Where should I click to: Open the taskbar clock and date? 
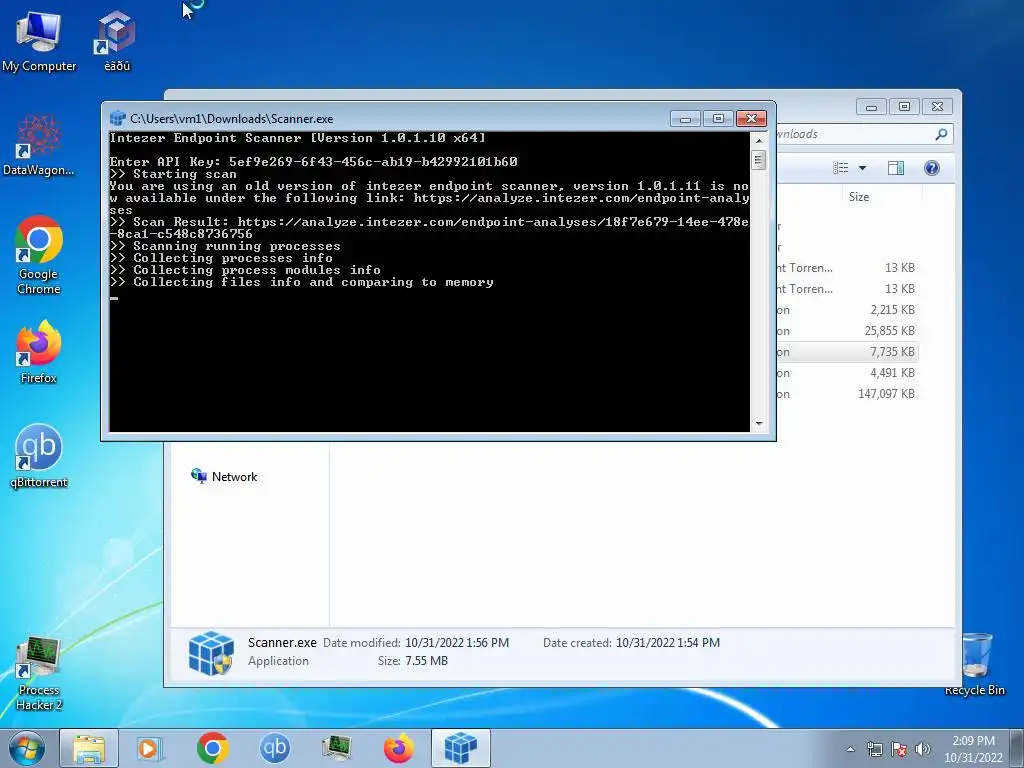click(973, 749)
